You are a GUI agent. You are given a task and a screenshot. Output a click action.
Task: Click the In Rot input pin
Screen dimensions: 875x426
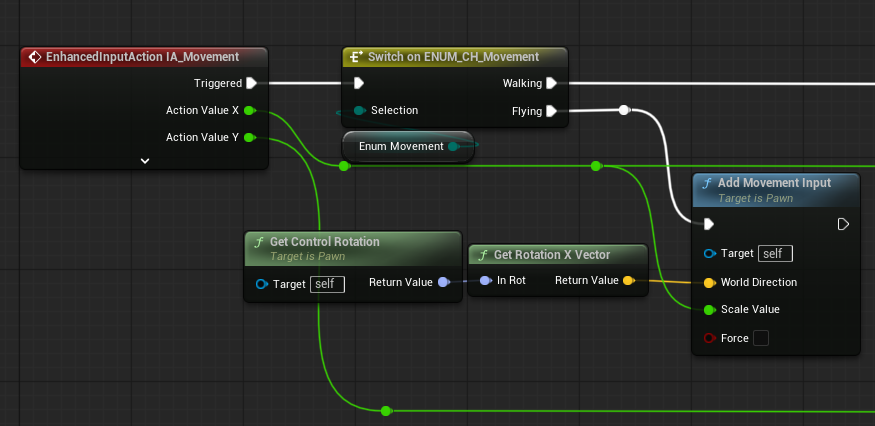point(485,281)
